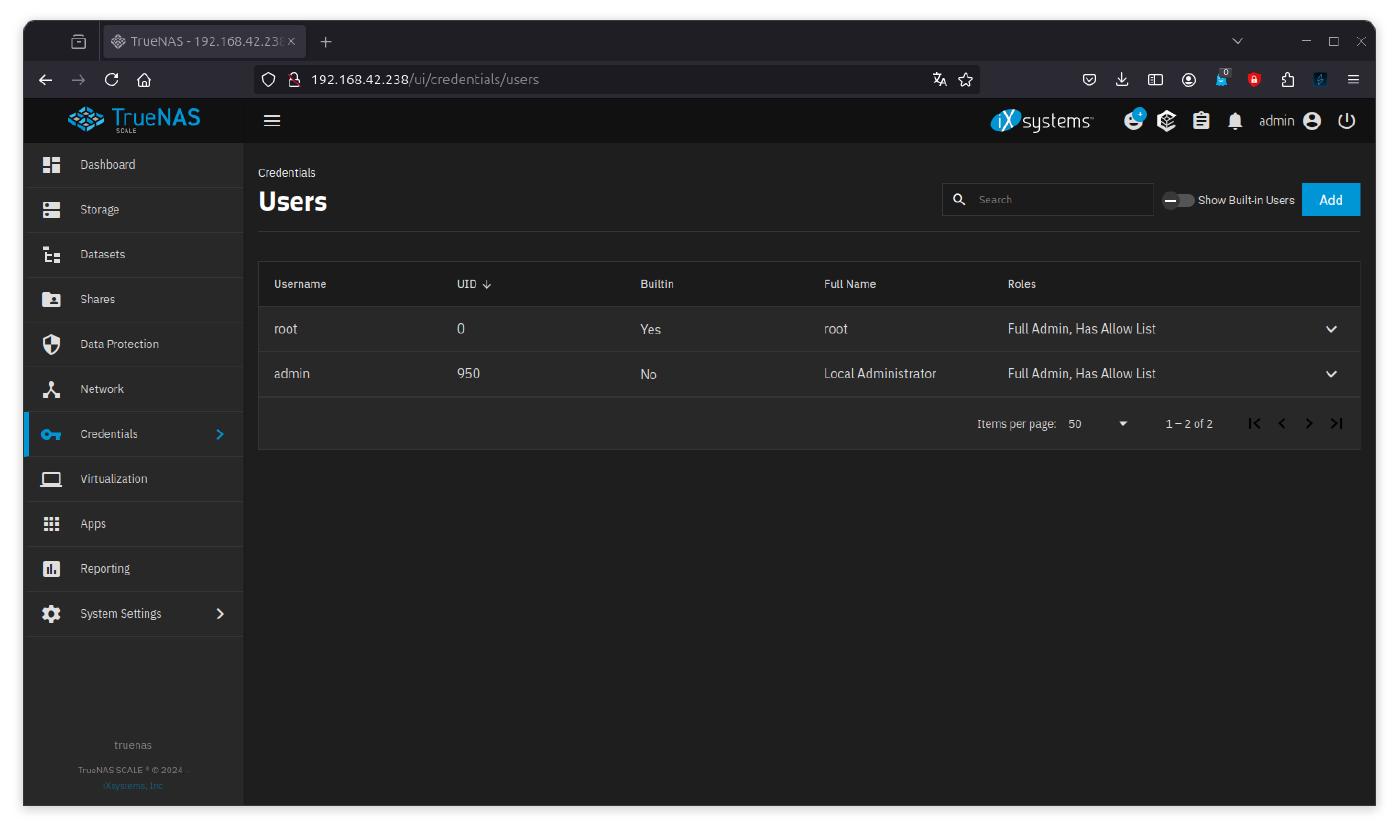Open the Virtualization section

tap(113, 479)
